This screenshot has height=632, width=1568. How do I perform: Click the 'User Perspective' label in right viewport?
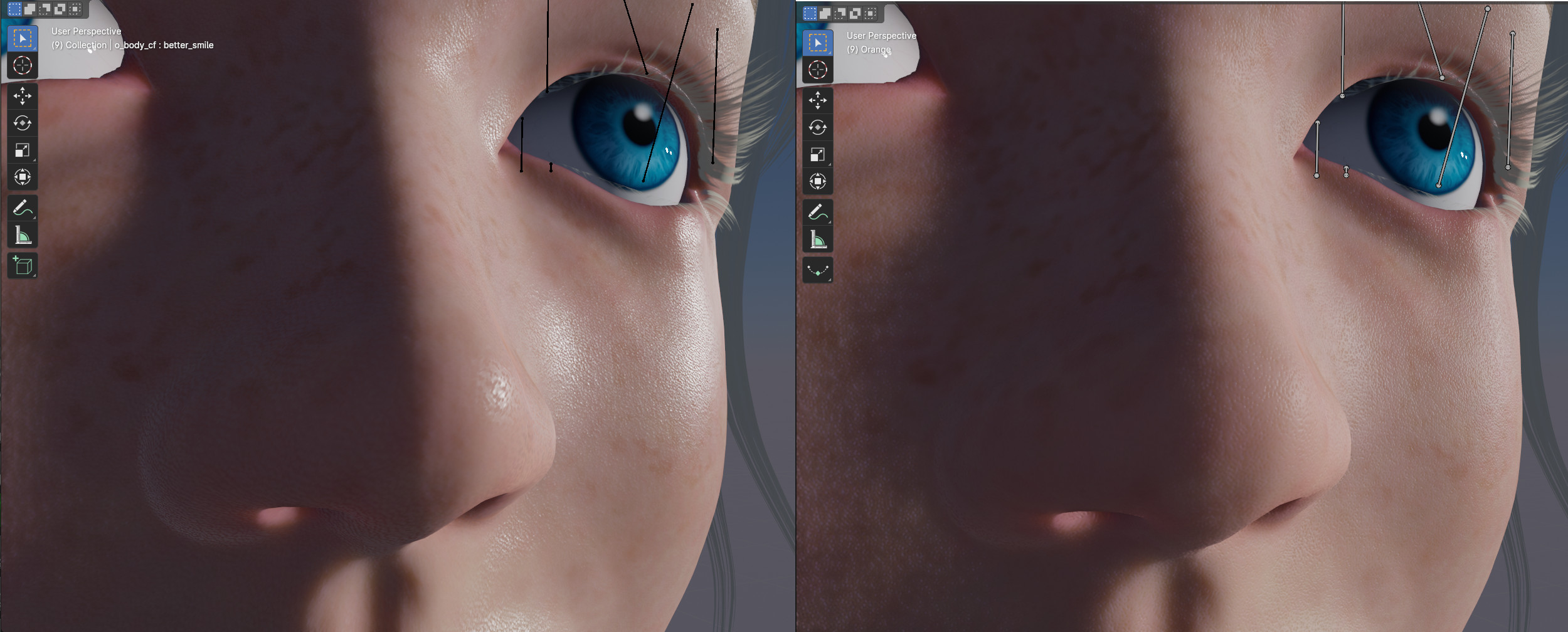coord(882,36)
